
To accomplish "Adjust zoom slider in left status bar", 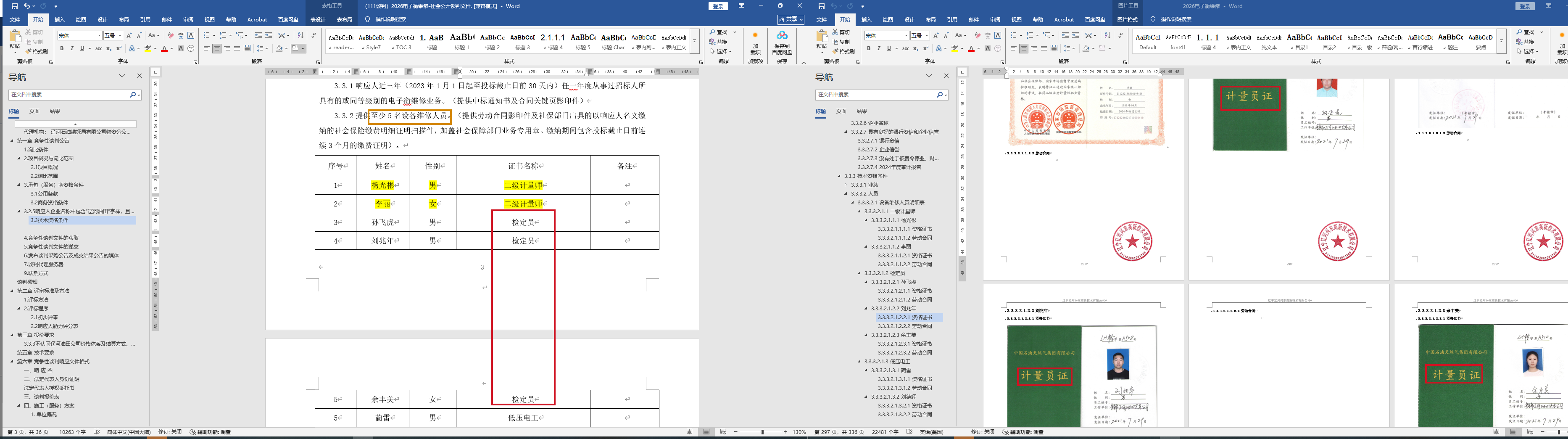I will tap(762, 432).
